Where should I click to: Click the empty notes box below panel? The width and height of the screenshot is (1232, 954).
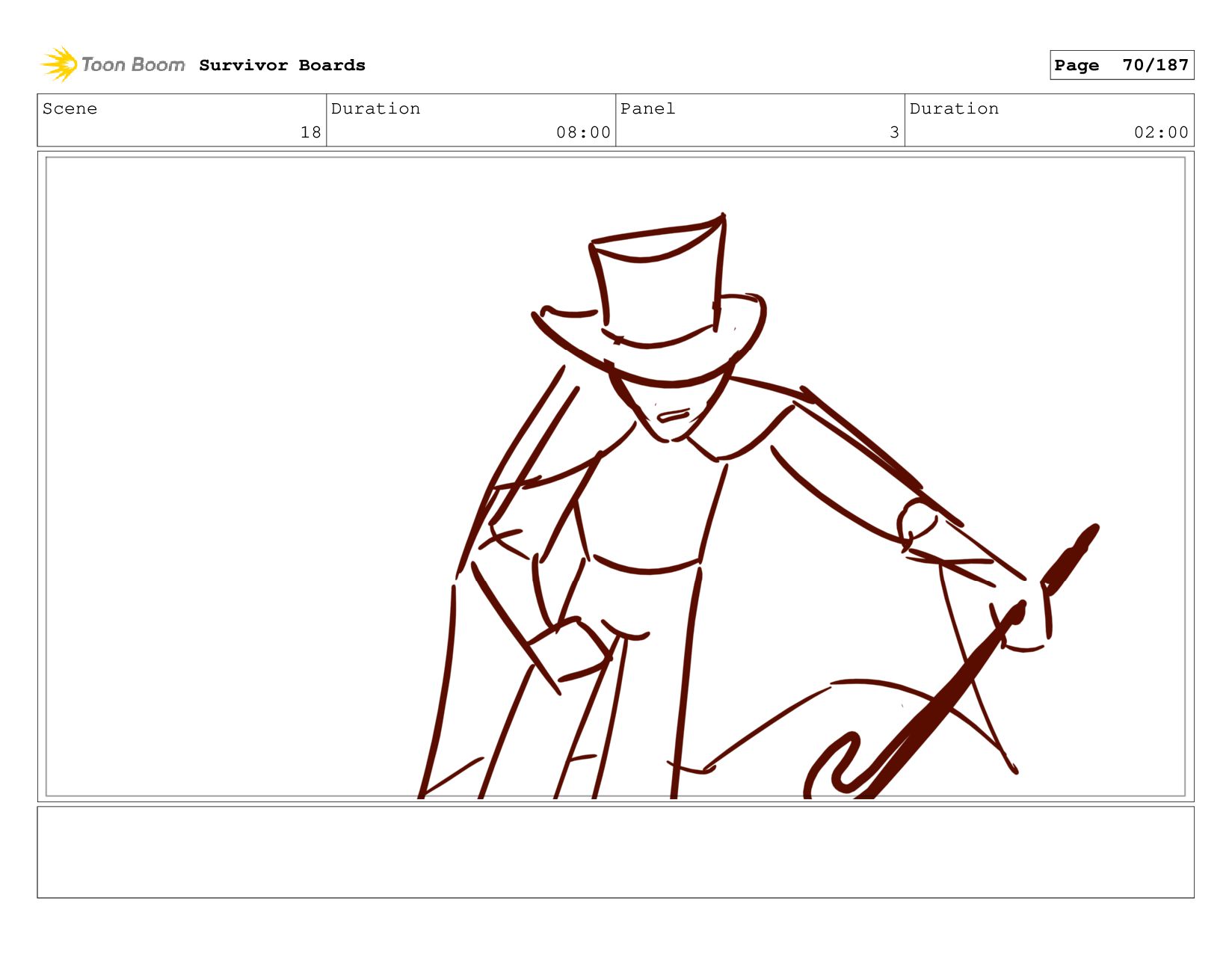pyautogui.click(x=615, y=852)
